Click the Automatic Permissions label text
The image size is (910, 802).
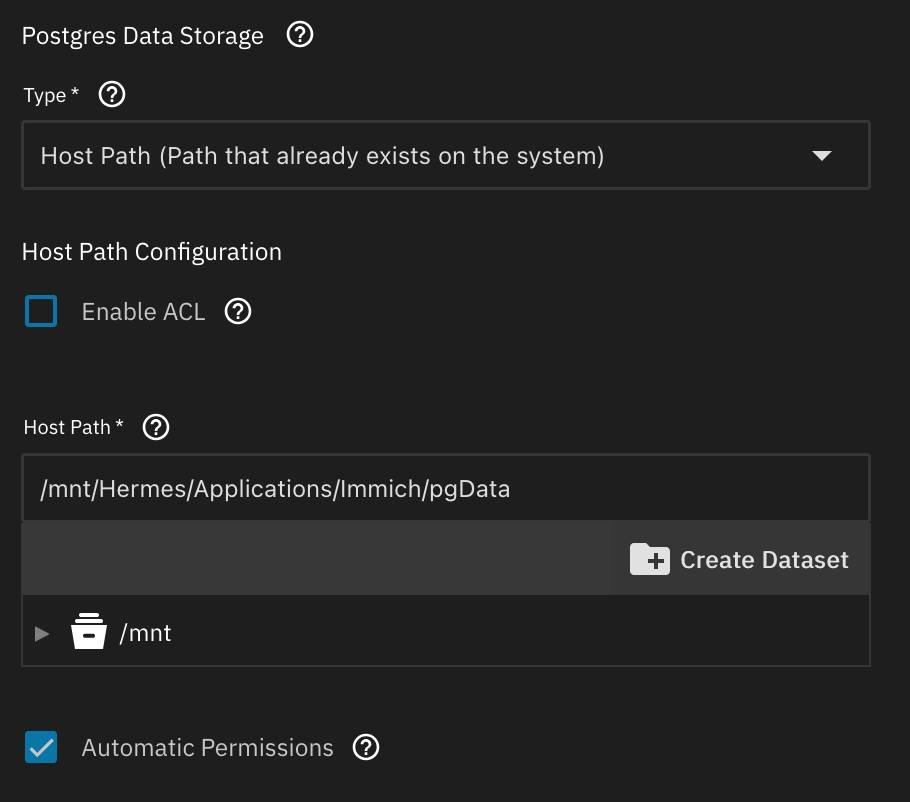pos(207,748)
